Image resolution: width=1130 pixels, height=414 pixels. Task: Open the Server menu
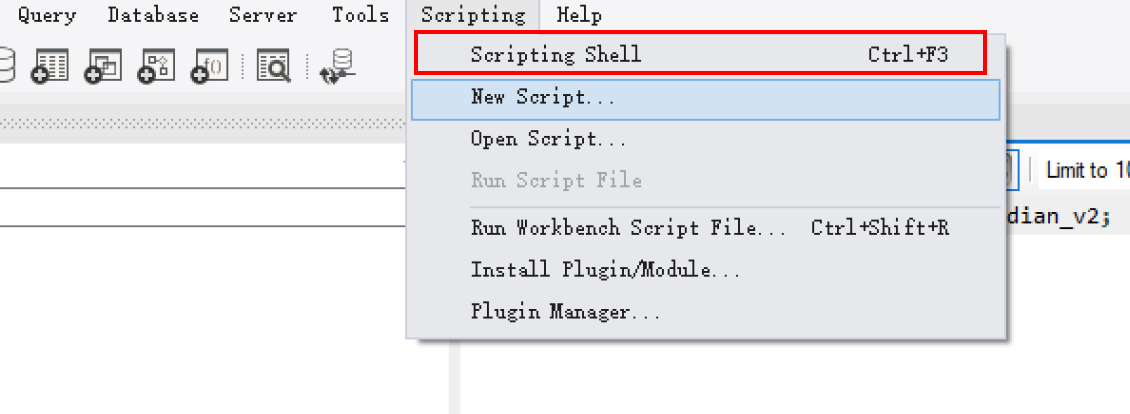click(262, 15)
